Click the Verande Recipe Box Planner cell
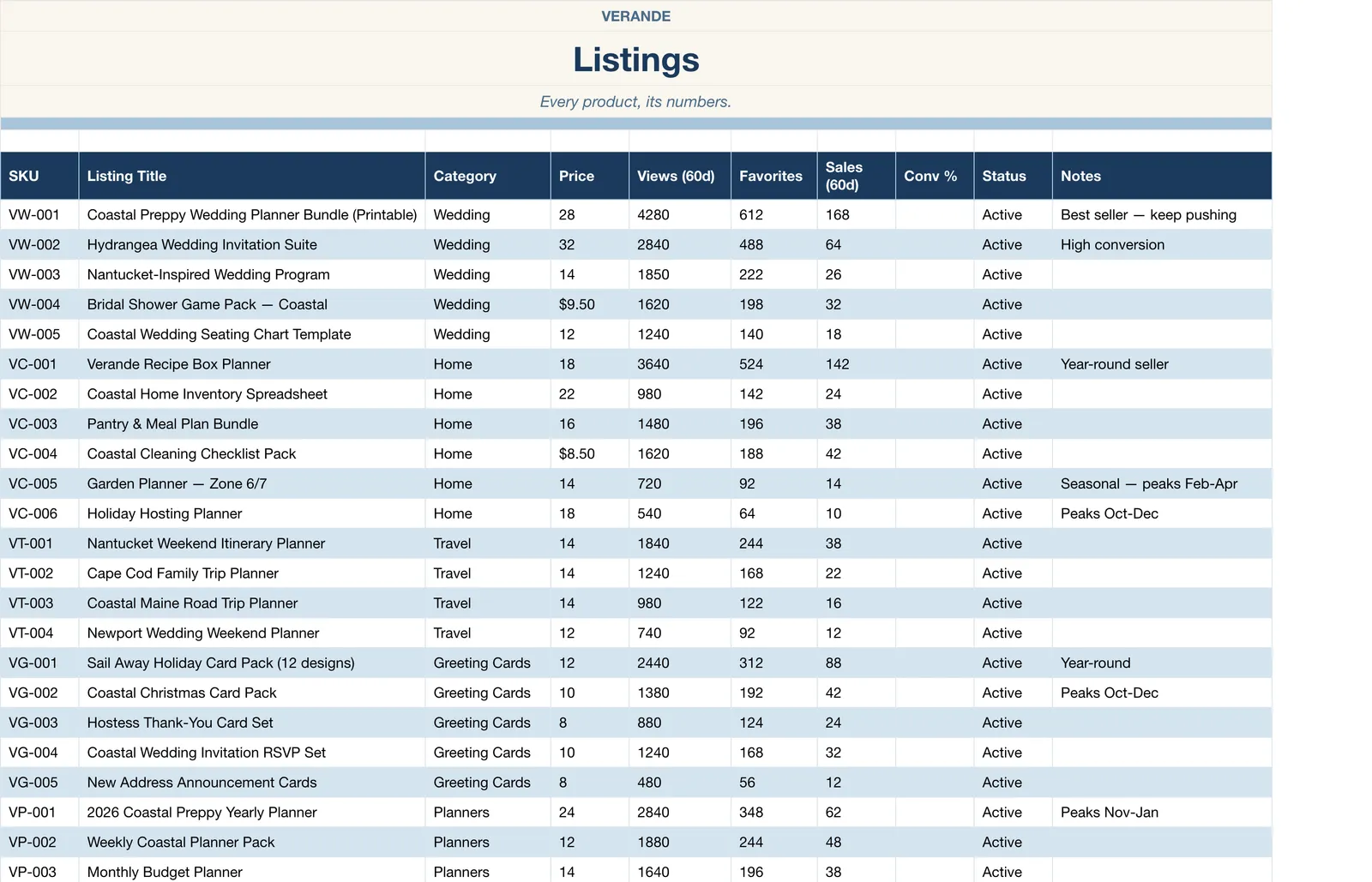 [x=252, y=364]
